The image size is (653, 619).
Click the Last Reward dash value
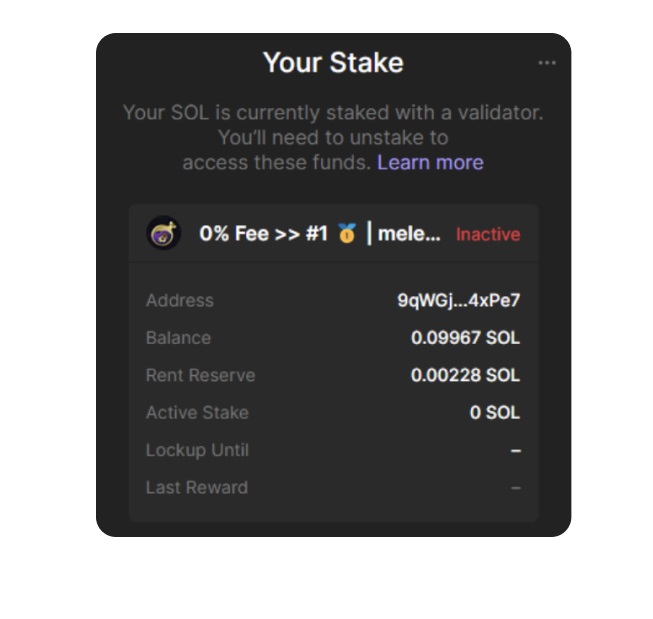pyautogui.click(x=516, y=488)
